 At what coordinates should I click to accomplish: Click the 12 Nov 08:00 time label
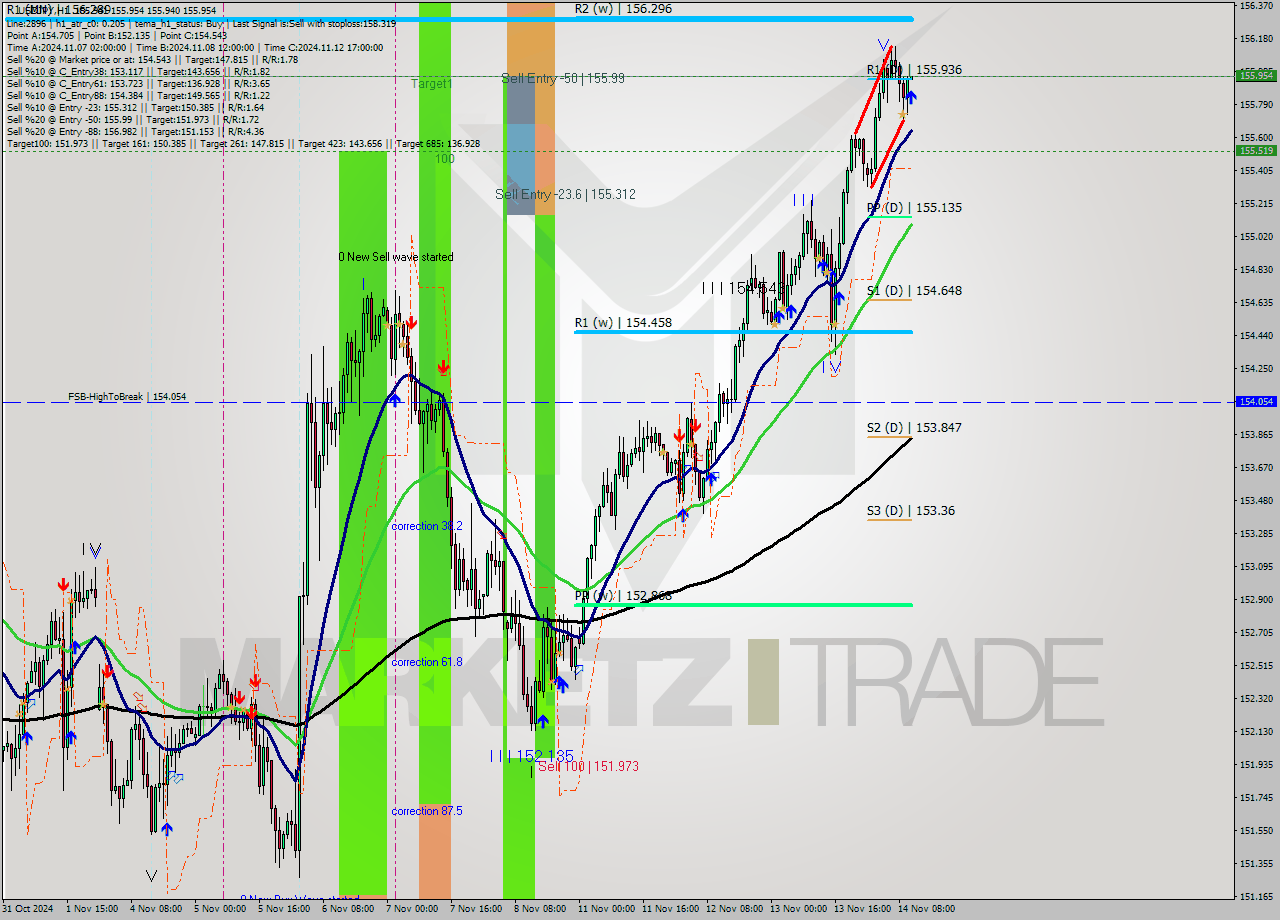(734, 909)
